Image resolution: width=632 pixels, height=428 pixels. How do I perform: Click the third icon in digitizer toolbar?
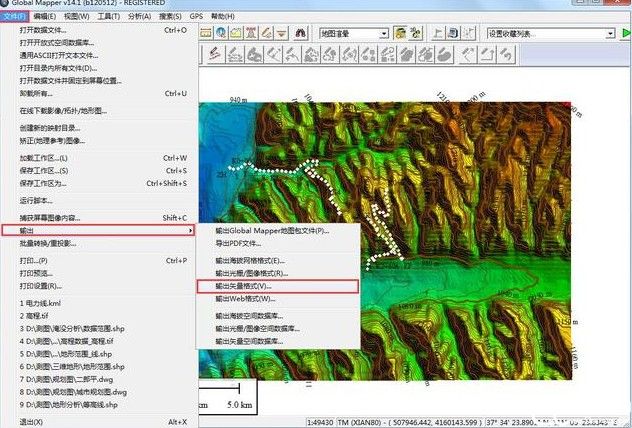(x=254, y=54)
